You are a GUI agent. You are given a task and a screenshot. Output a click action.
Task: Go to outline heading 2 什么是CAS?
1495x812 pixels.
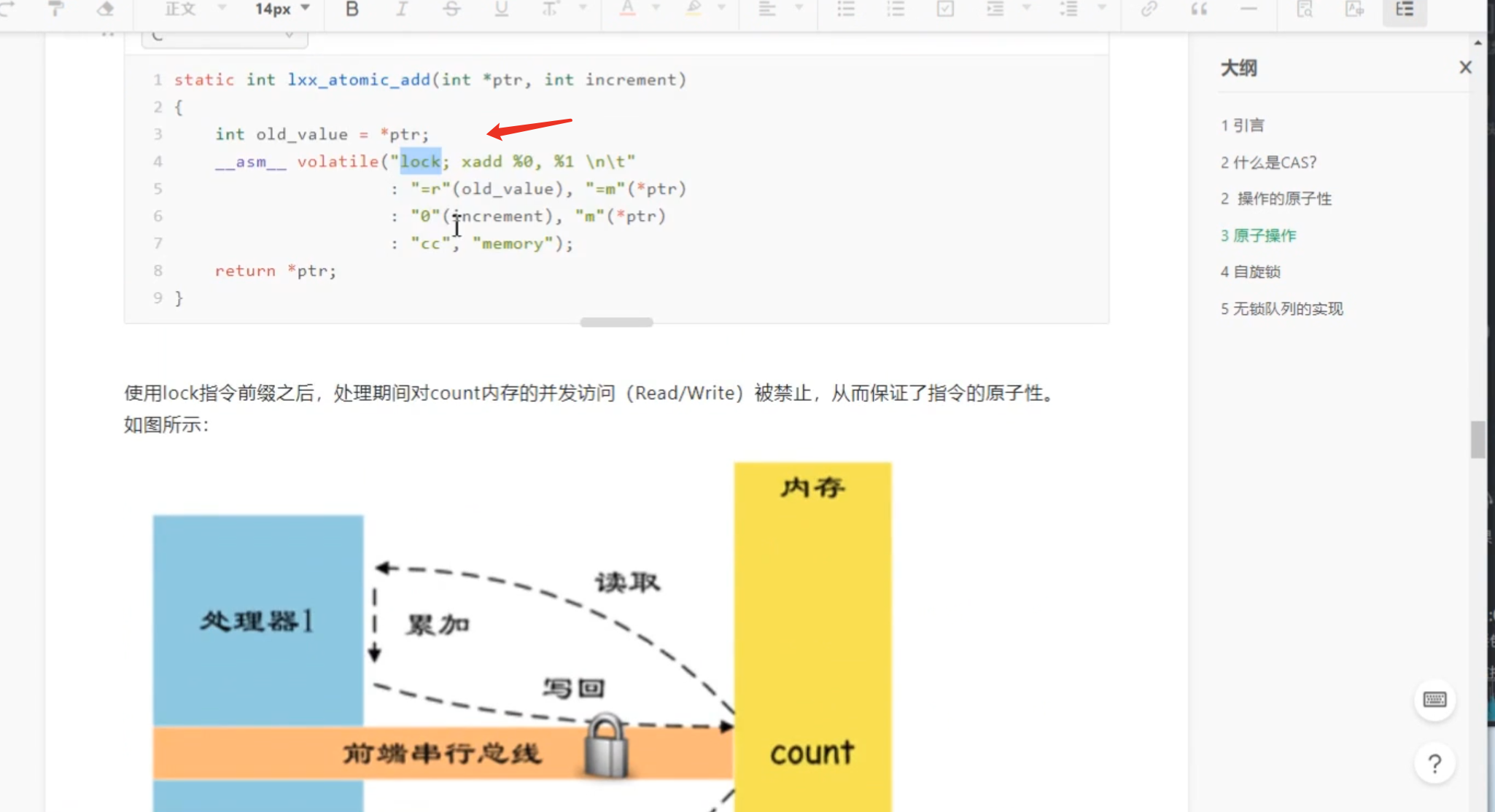tap(1268, 163)
